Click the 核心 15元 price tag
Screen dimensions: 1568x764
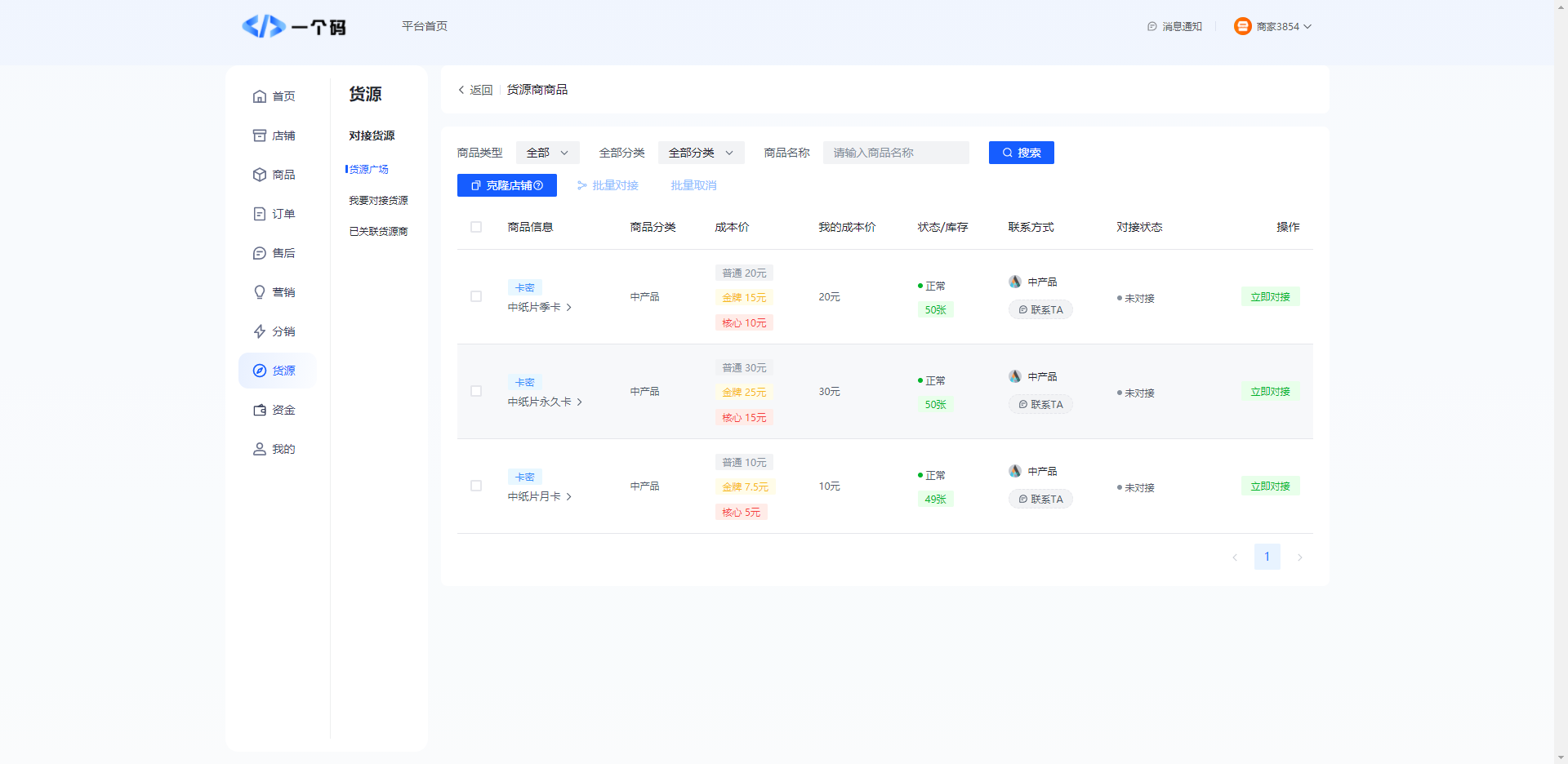[x=744, y=418]
